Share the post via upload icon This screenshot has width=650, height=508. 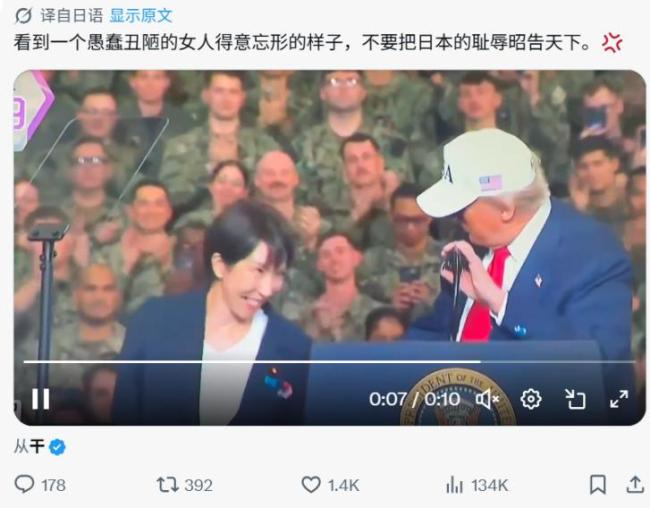635,484
